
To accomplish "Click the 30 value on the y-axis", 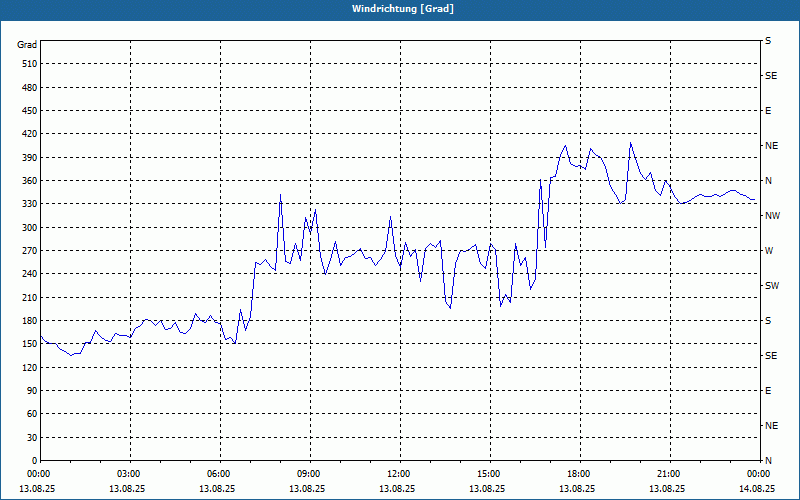I will tap(32, 438).
